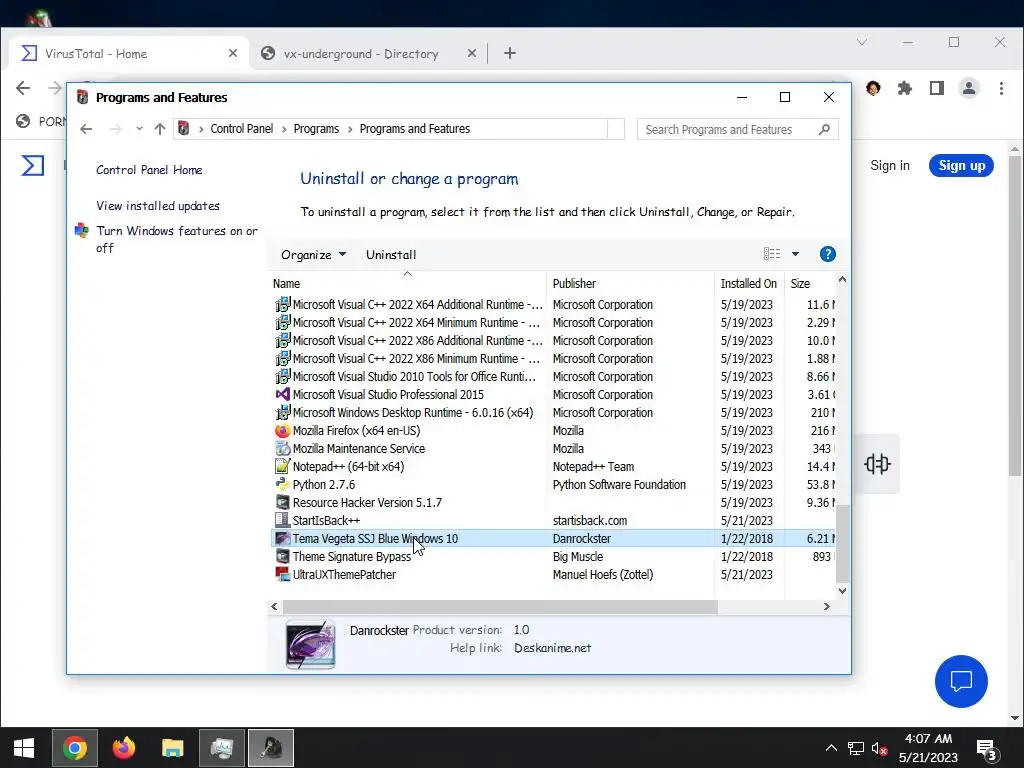The image size is (1024, 768).
Task: Open a new Chrome tab
Action: pyautogui.click(x=510, y=53)
